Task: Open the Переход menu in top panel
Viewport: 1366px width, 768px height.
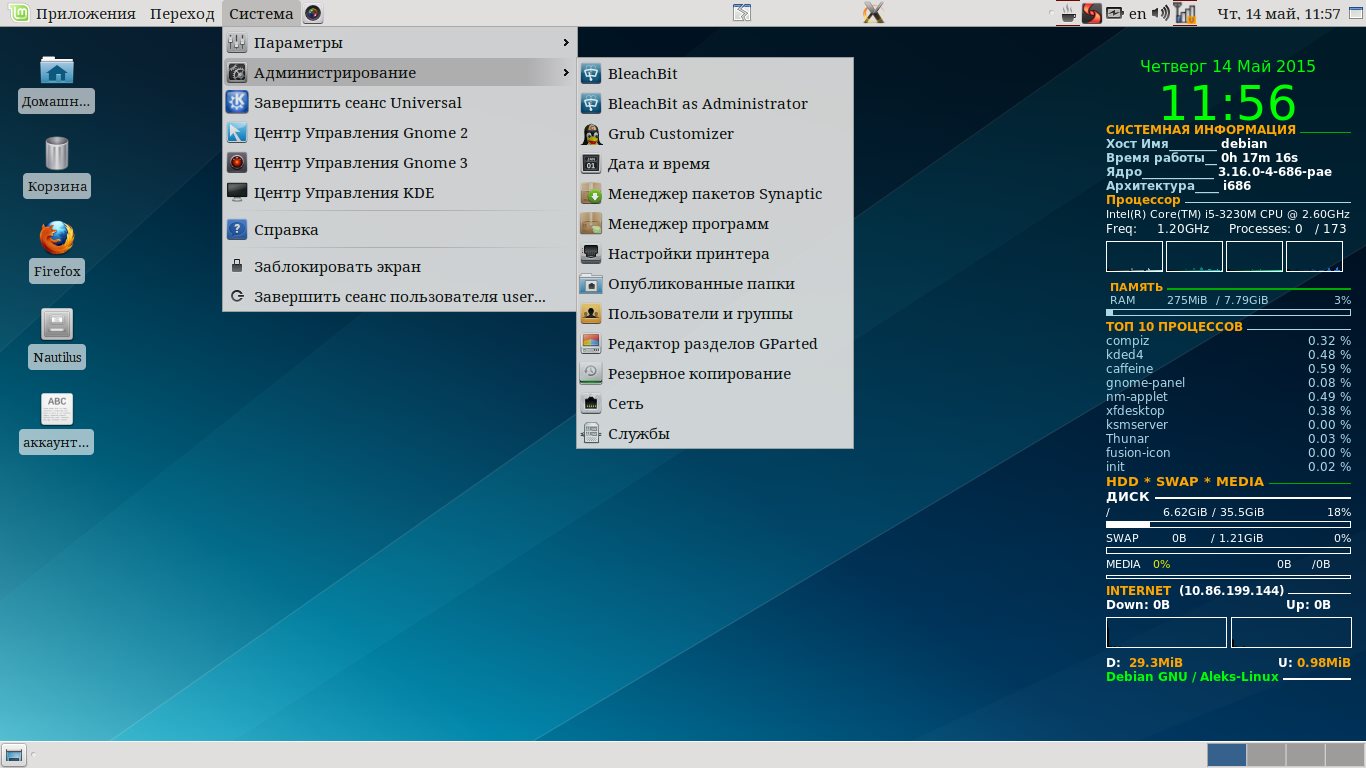Action: 182,14
